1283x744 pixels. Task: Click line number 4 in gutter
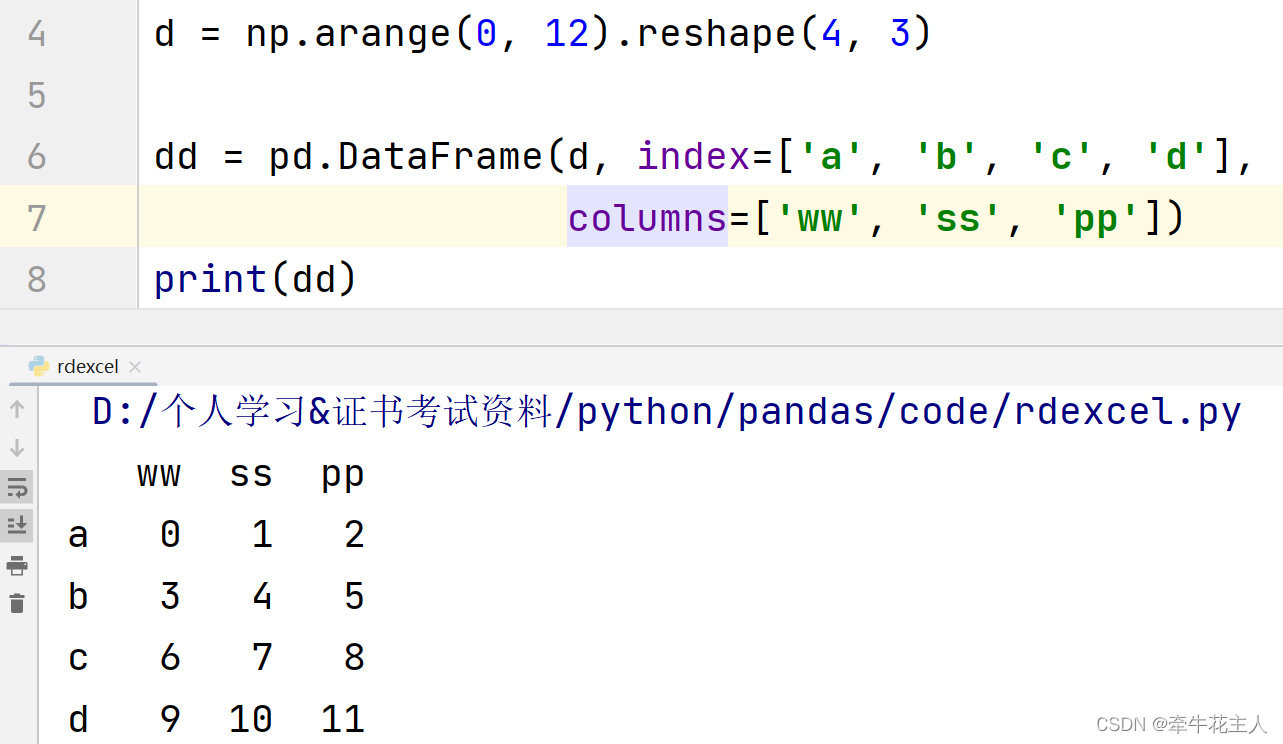[37, 34]
